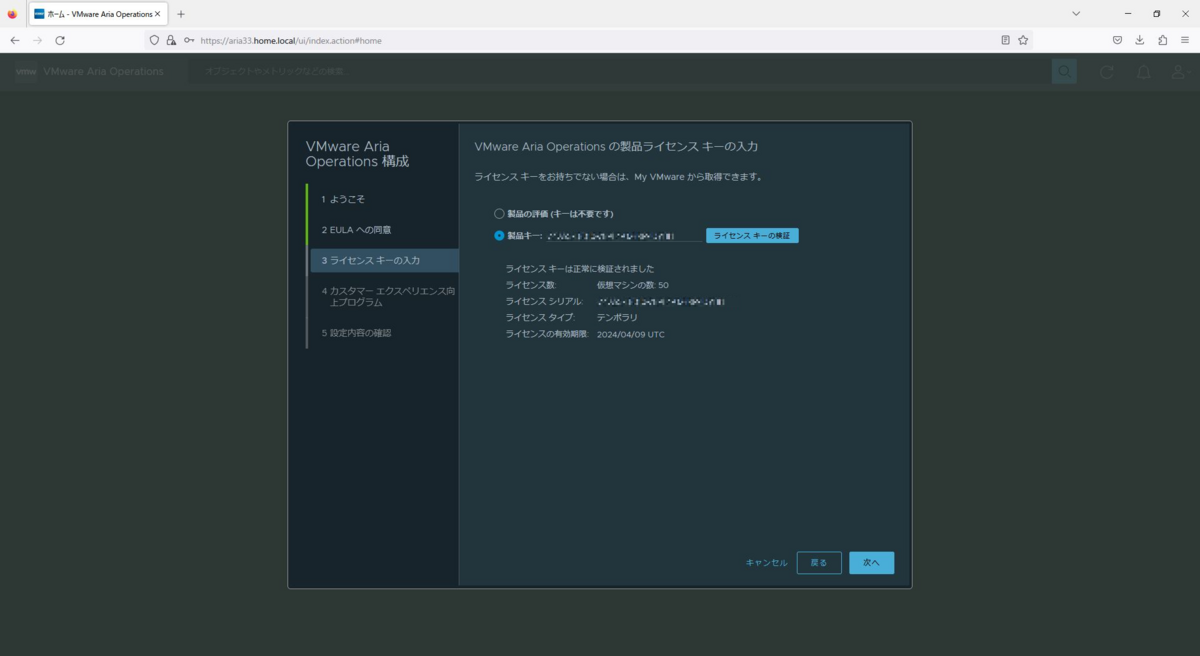Click the validate license key button

[752, 236]
